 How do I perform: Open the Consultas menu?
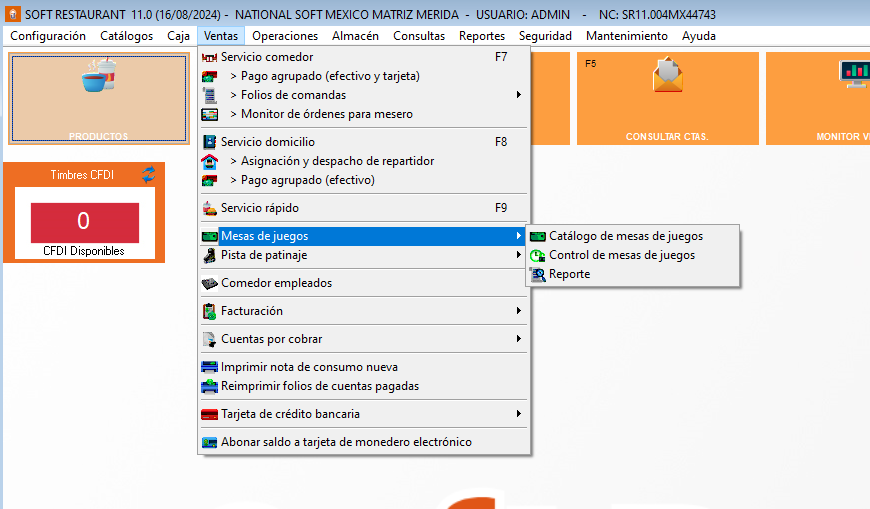pos(419,36)
